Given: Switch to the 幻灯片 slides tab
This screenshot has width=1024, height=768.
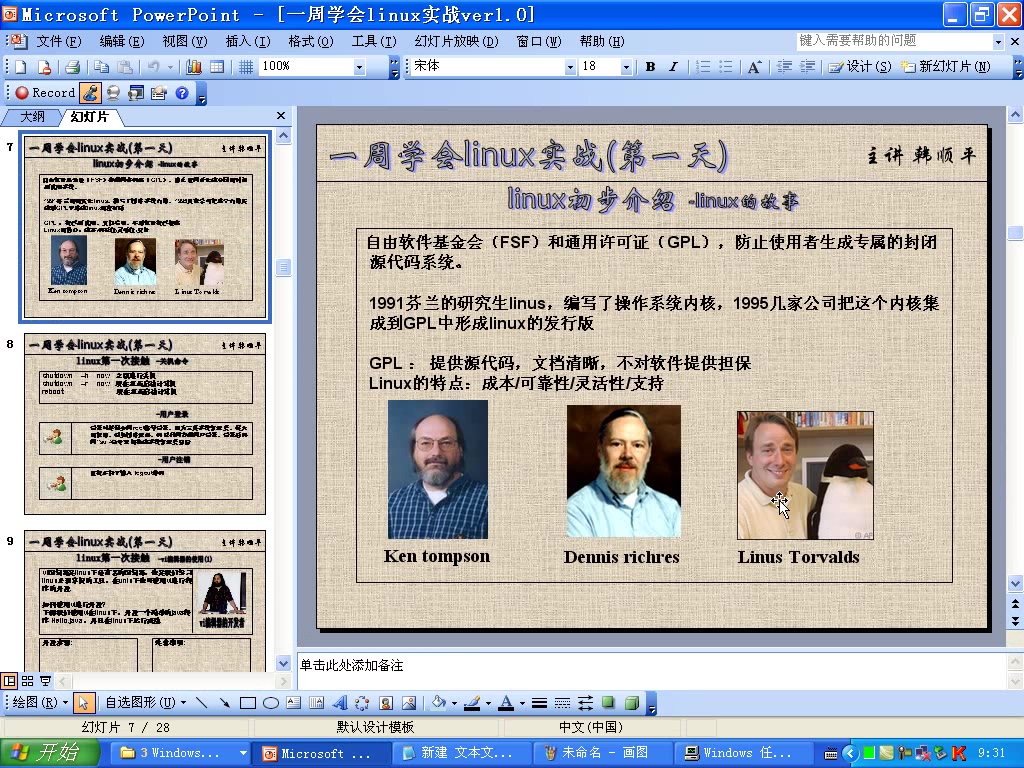Looking at the screenshot, I should click(x=89, y=117).
